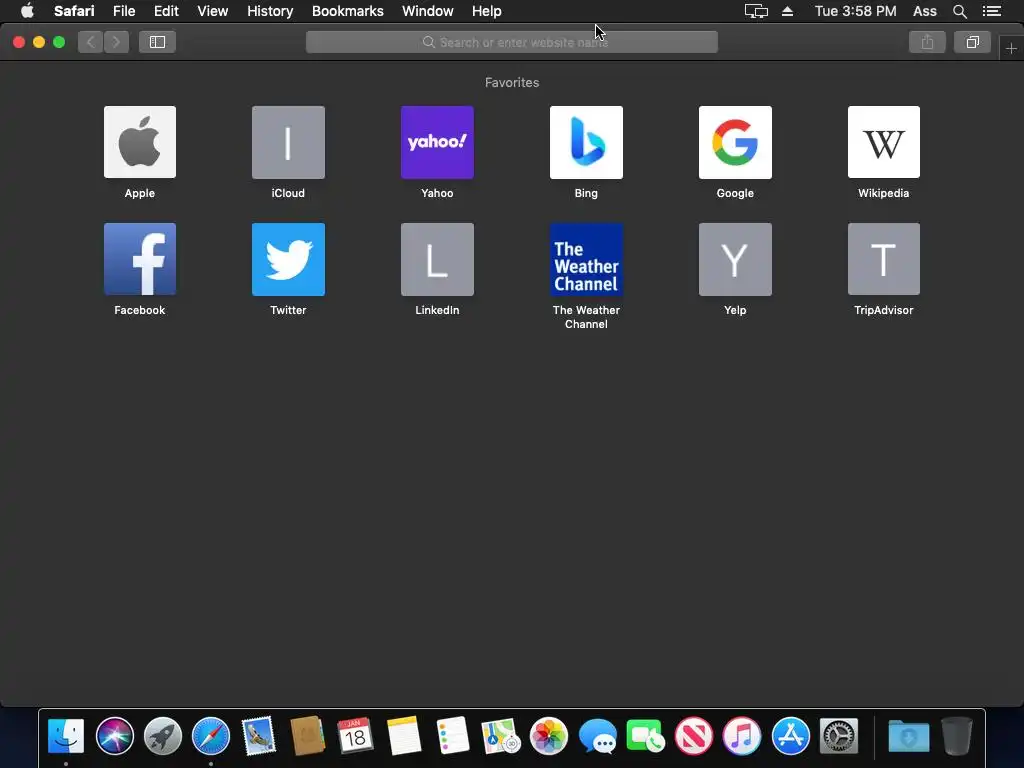Open The Weather Channel favorite tile
The image size is (1024, 768).
586,259
